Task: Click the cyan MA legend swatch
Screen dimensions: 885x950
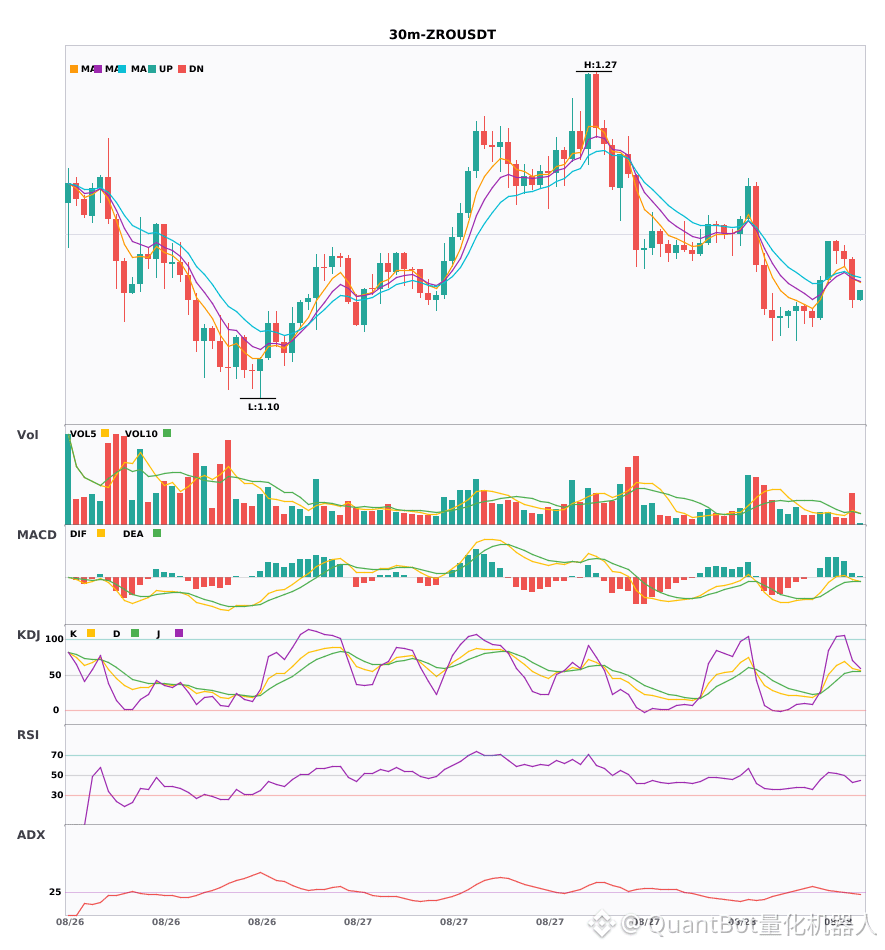Action: tap(122, 69)
